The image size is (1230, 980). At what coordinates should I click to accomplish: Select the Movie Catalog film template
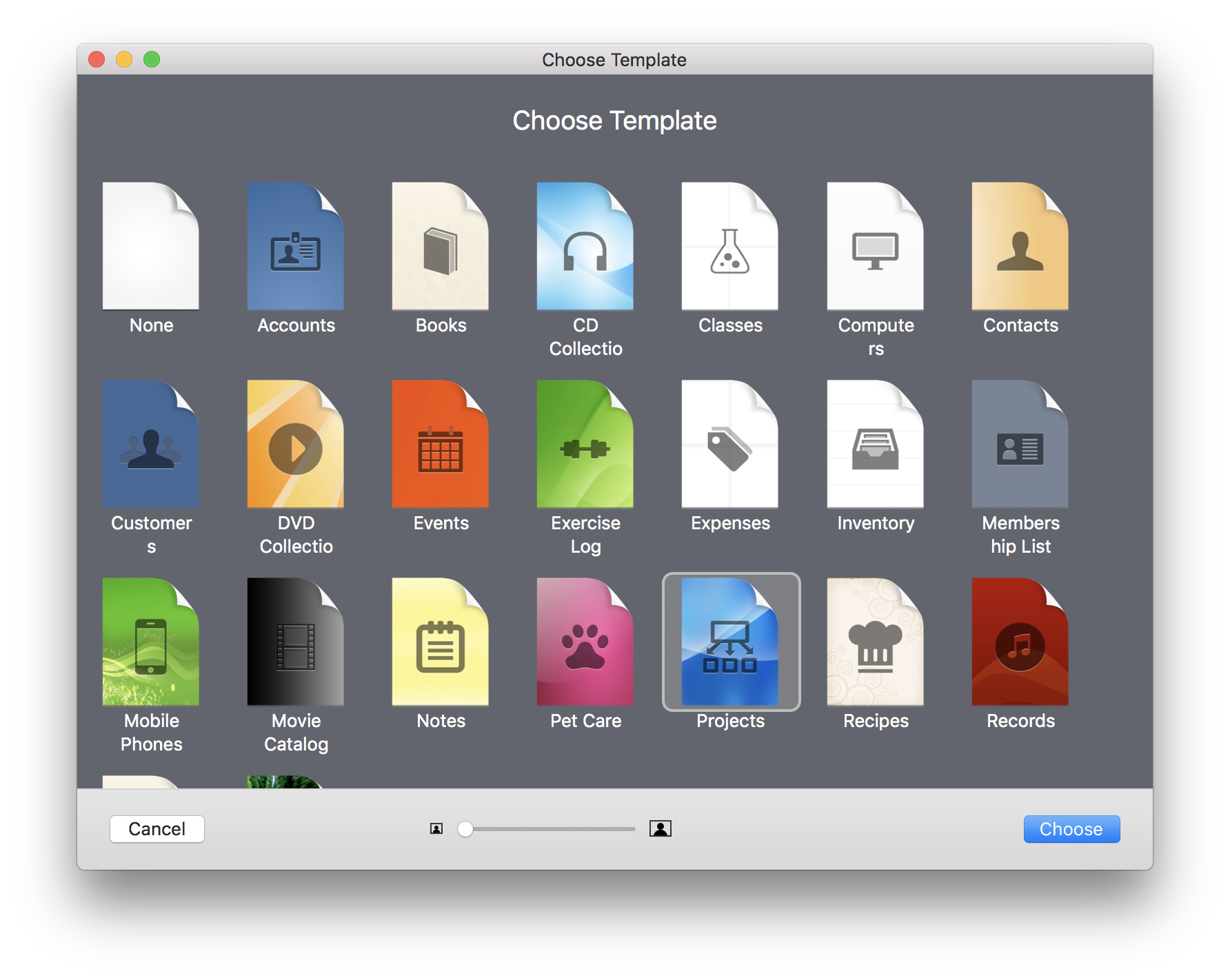click(295, 642)
